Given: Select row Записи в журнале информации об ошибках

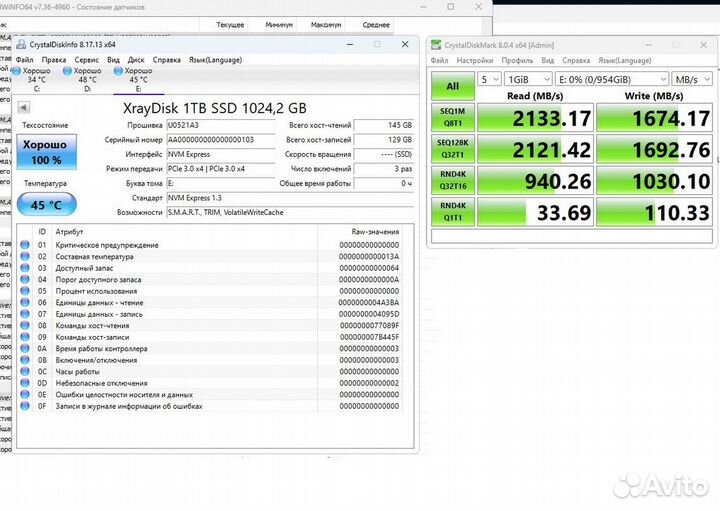Looking at the screenshot, I should point(210,406).
